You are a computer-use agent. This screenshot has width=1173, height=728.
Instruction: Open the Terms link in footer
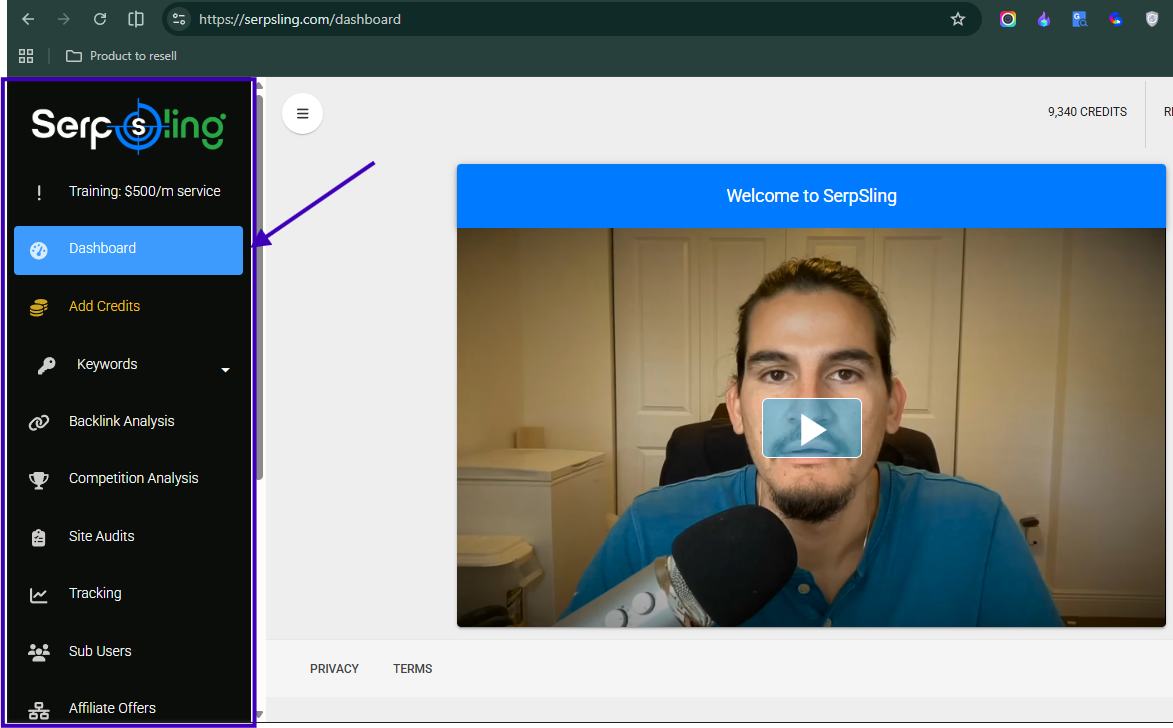coord(412,669)
